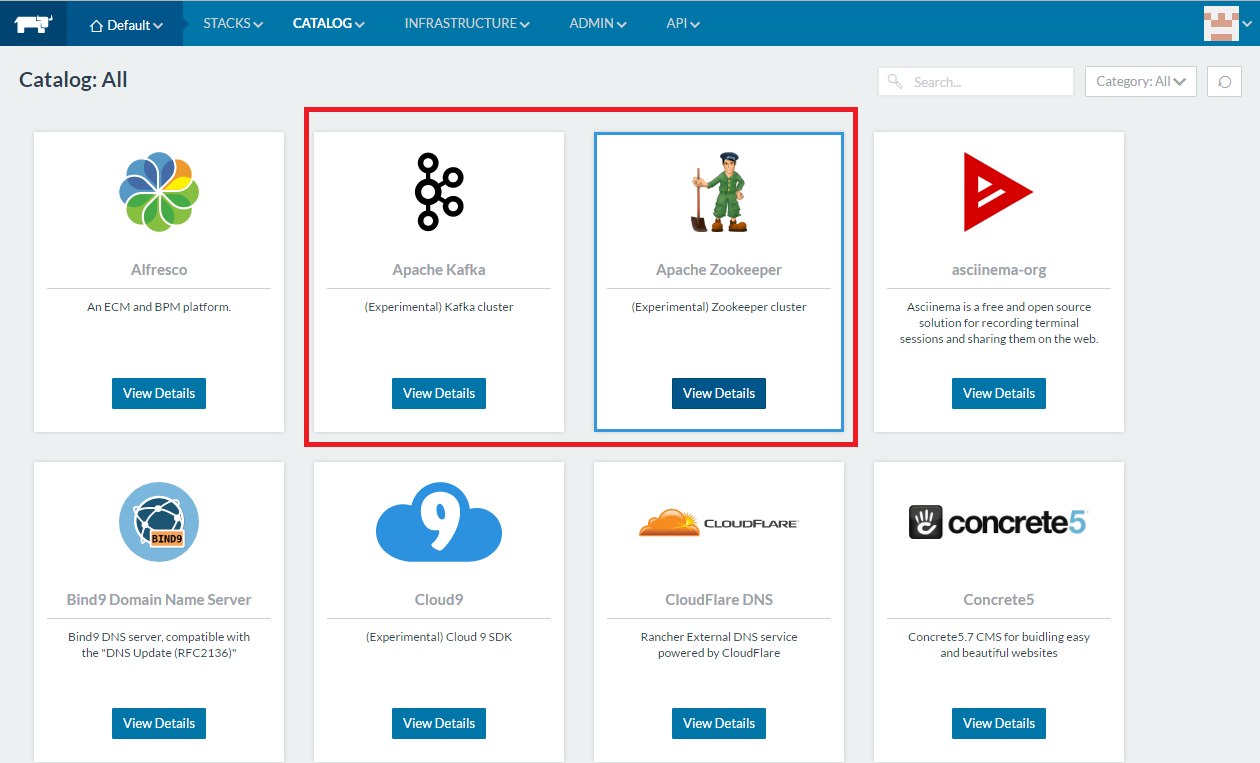Click the 'asciinema-org' card title
1260x763 pixels.
tap(999, 270)
